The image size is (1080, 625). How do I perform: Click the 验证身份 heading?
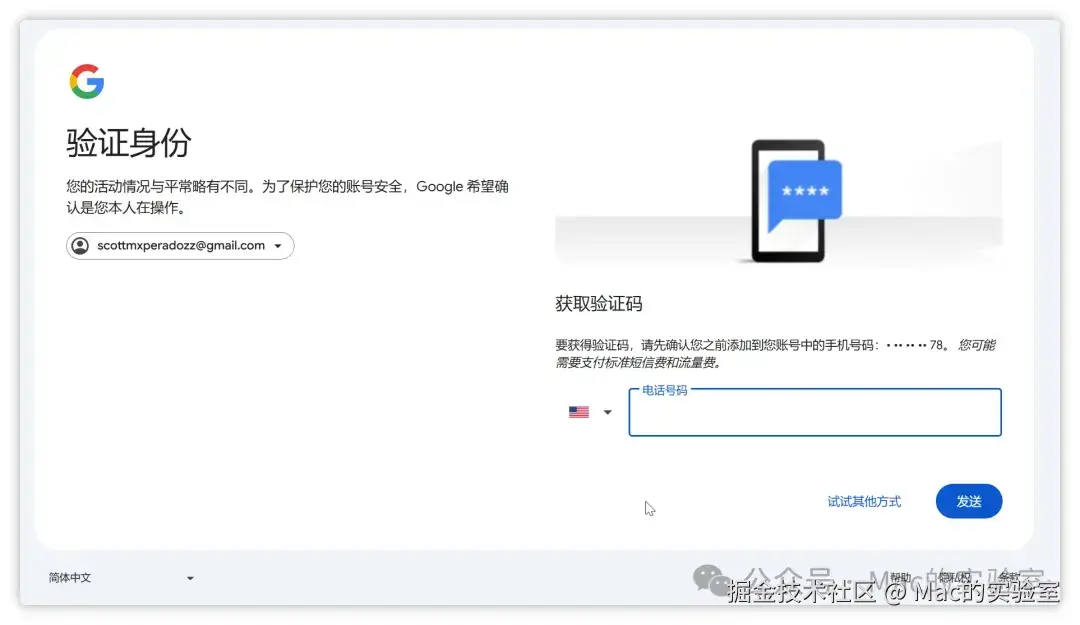click(x=129, y=143)
